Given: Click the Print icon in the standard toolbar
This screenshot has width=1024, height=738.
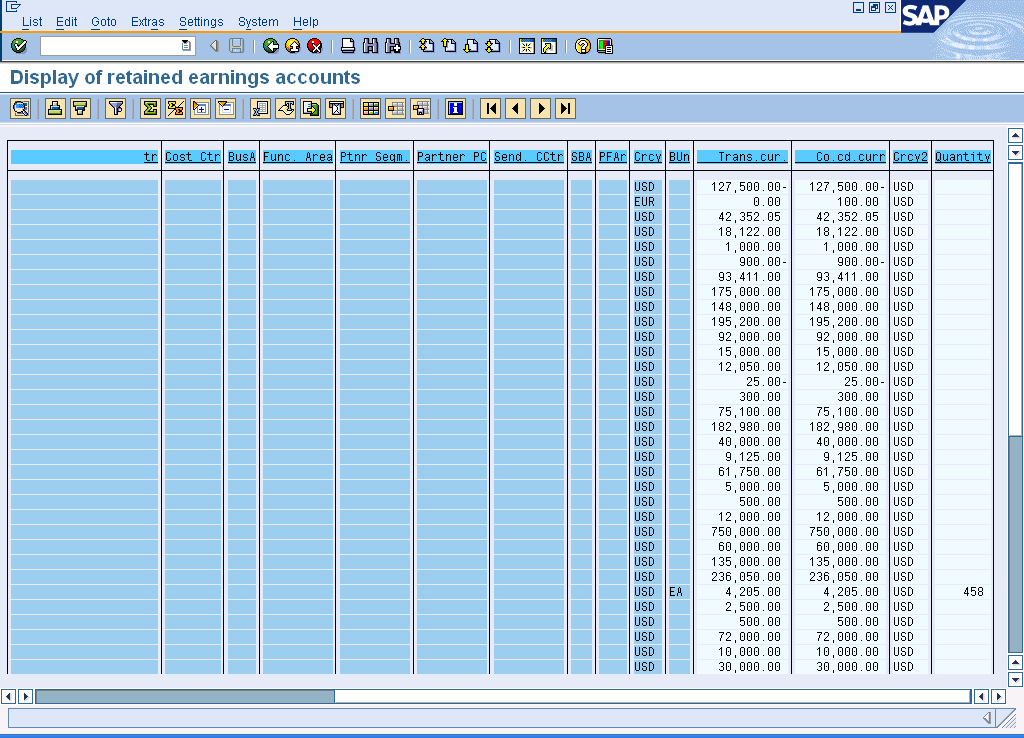Looking at the screenshot, I should coord(348,46).
